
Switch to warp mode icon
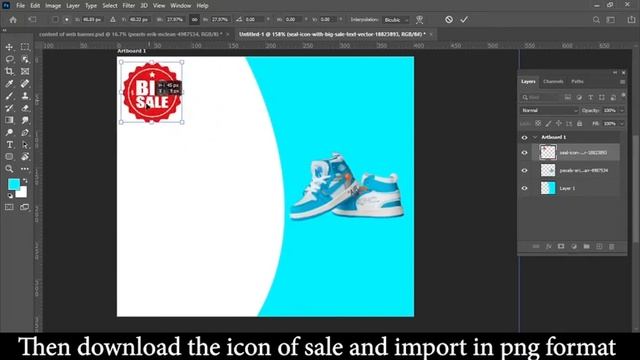(x=419, y=20)
